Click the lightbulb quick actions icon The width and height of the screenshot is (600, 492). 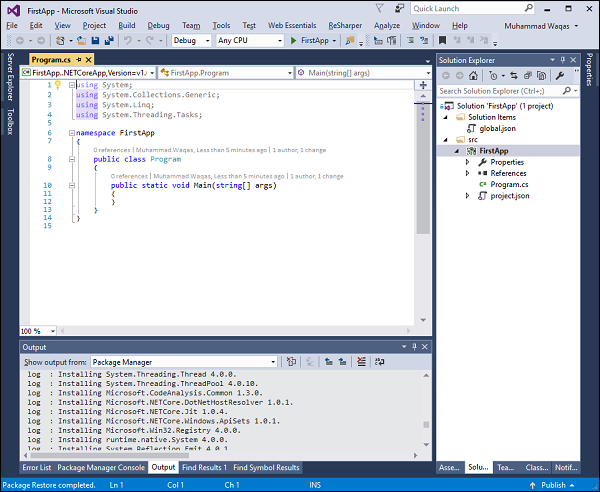(58, 85)
